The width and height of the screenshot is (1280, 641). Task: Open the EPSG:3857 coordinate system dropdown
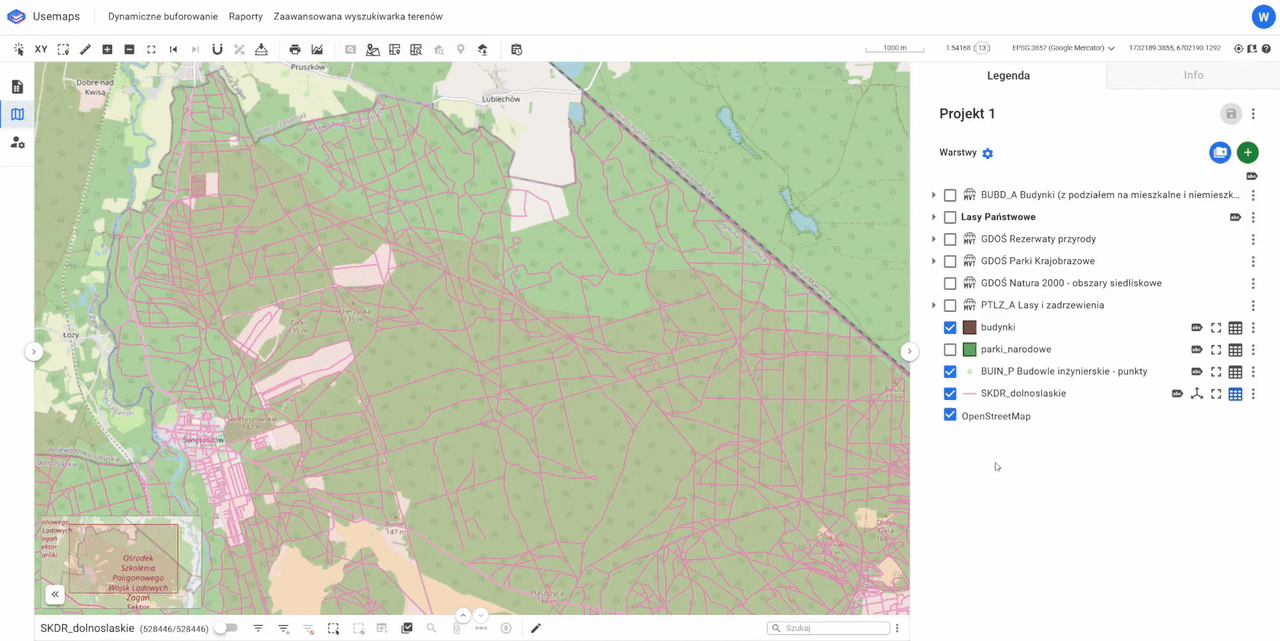1062,48
